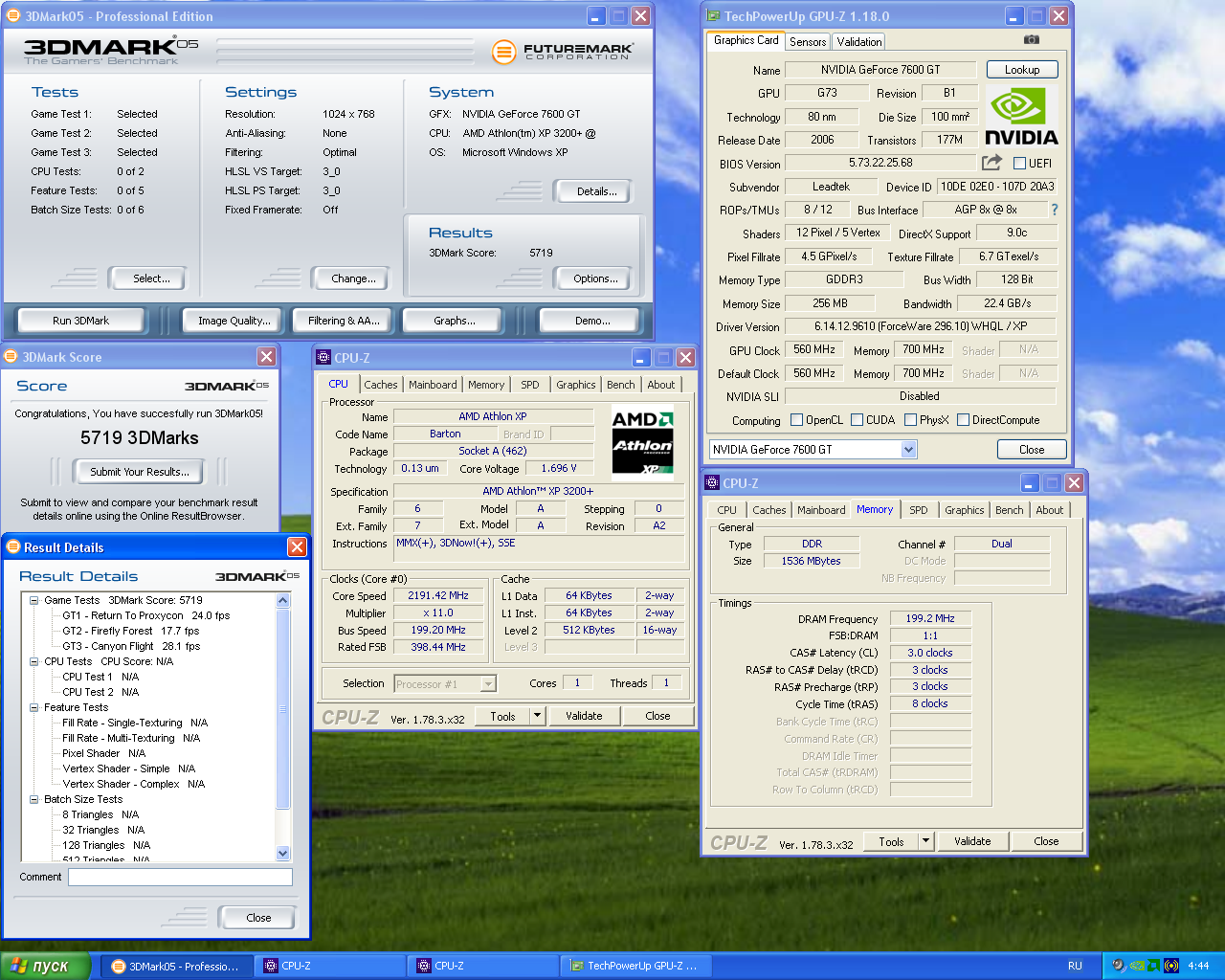Switch to the Sensors tab in GPU-Z
The width and height of the screenshot is (1225, 980).
coord(808,42)
